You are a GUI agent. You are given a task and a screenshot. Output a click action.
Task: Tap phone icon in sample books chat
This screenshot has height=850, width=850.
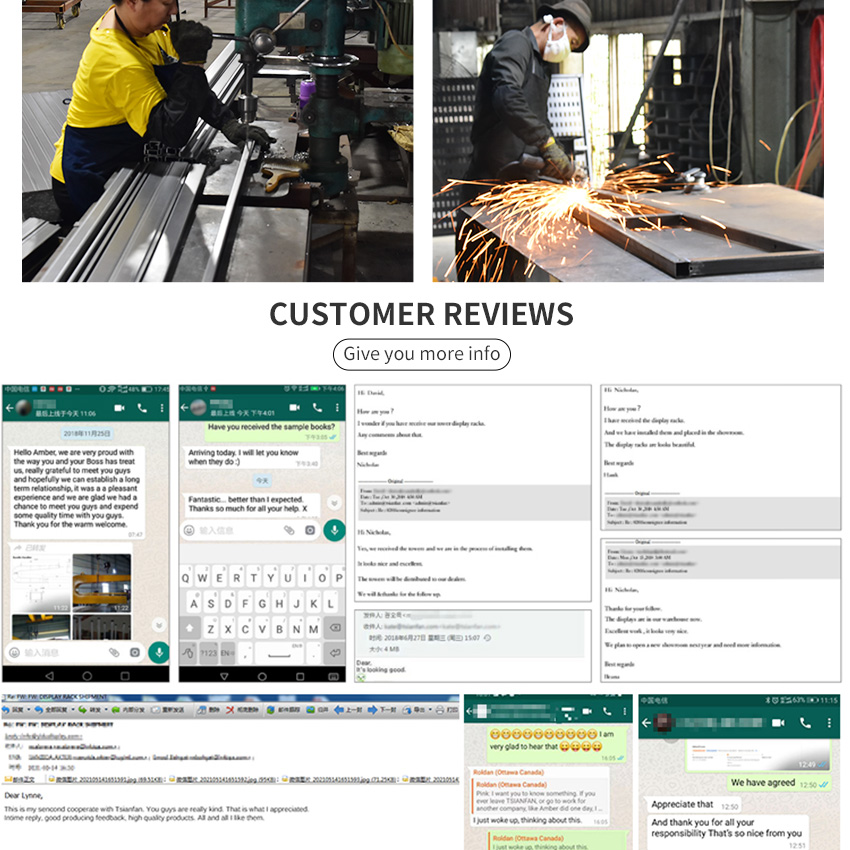tap(317, 407)
